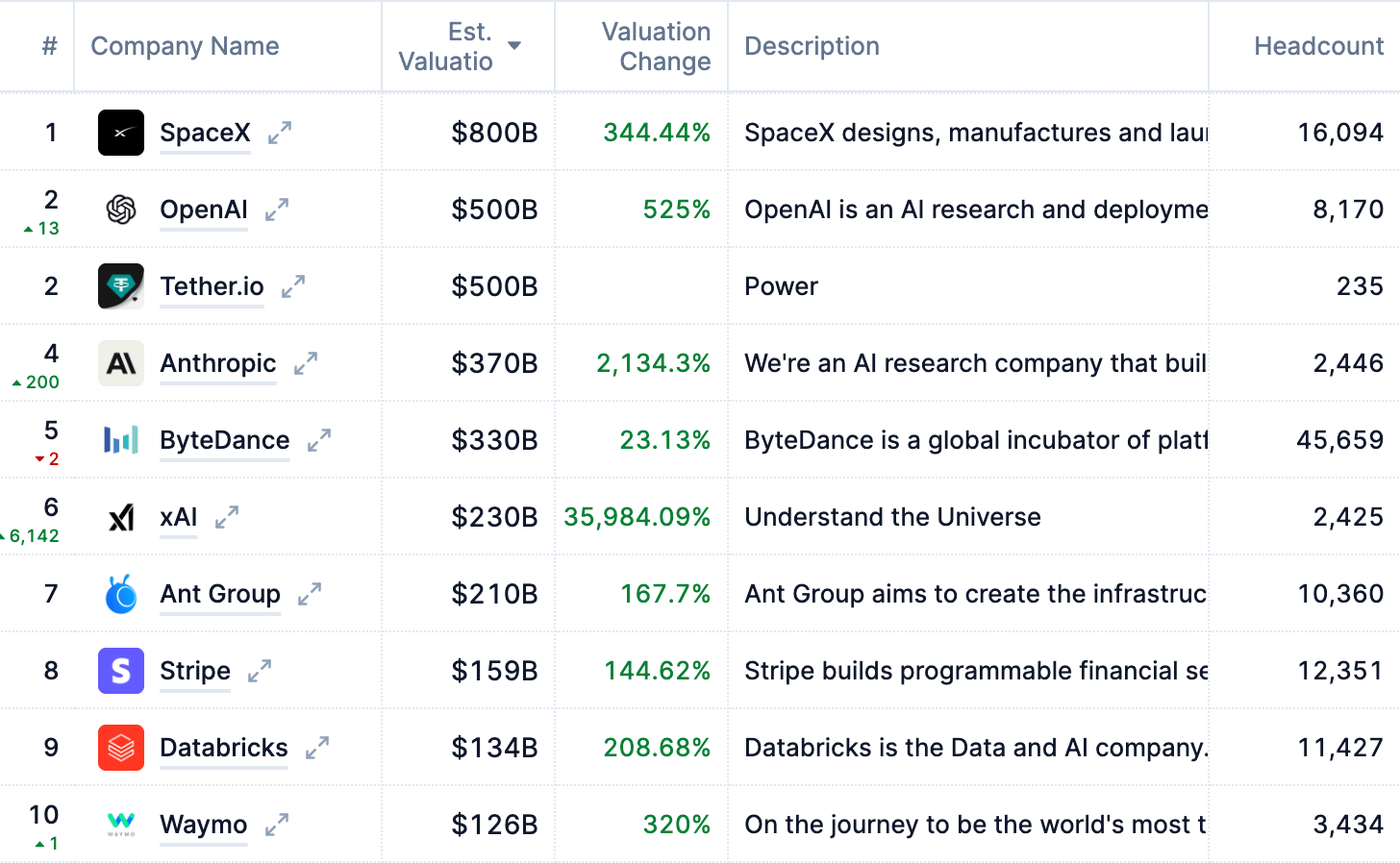Click the OpenAI logo icon
The height and width of the screenshot is (863, 1400).
pos(121,210)
